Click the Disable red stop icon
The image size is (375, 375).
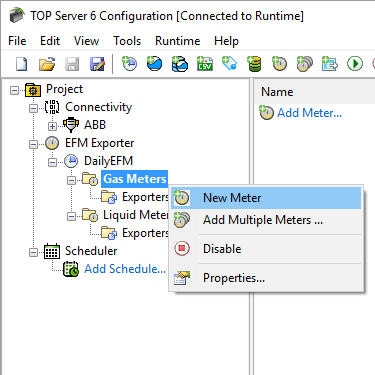[182, 248]
